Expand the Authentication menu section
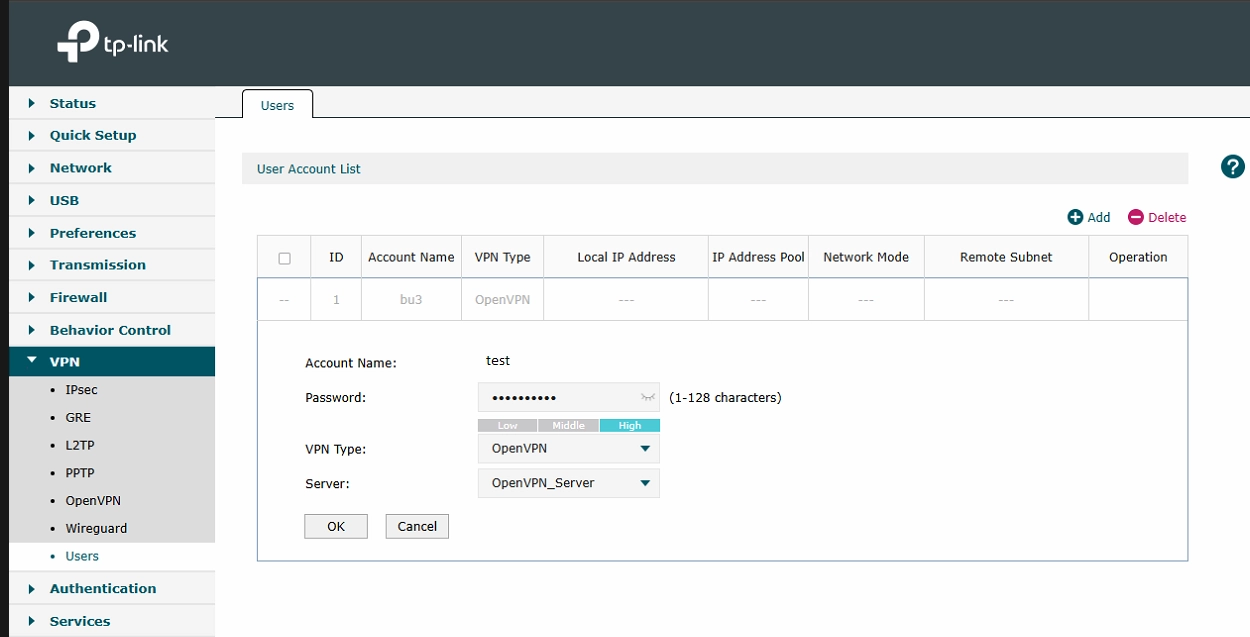Screen dimensions: 1250x637 pyautogui.click(x=103, y=589)
